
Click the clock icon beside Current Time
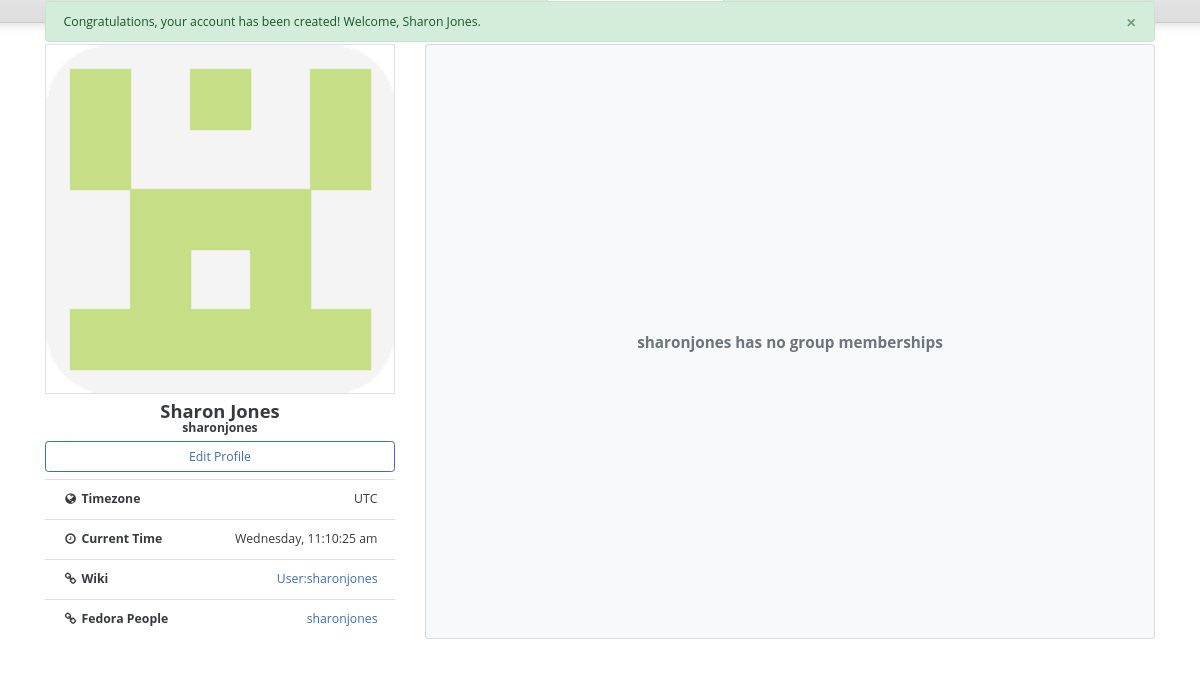71,538
